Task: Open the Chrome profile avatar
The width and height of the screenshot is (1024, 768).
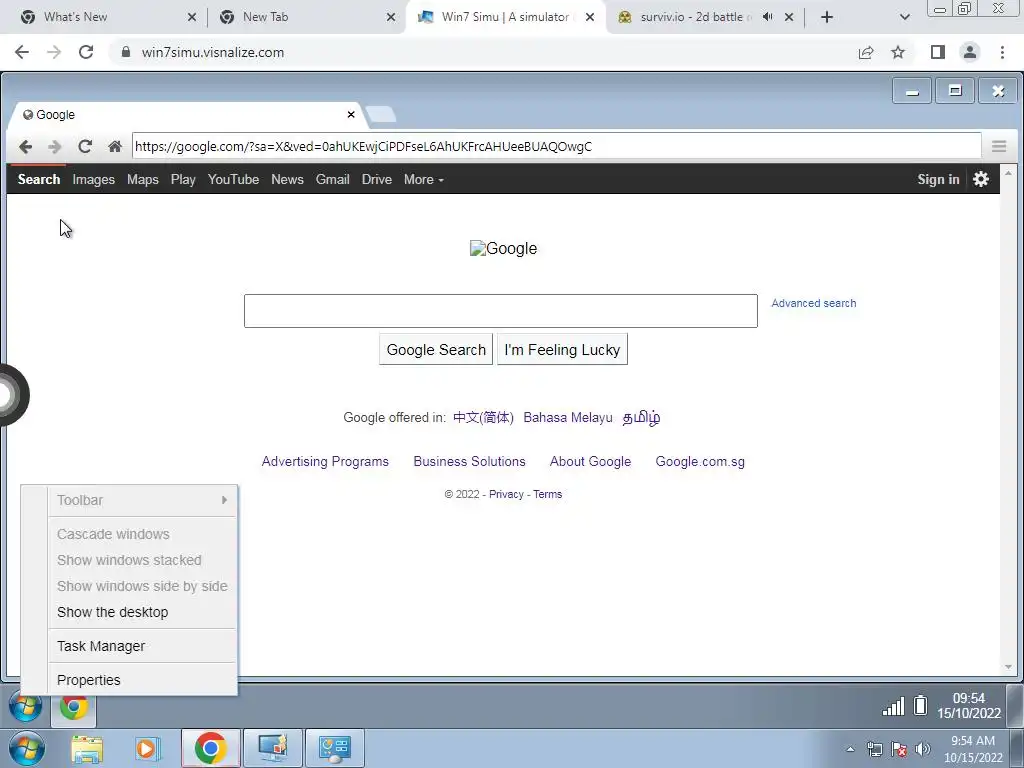Action: pyautogui.click(x=970, y=52)
